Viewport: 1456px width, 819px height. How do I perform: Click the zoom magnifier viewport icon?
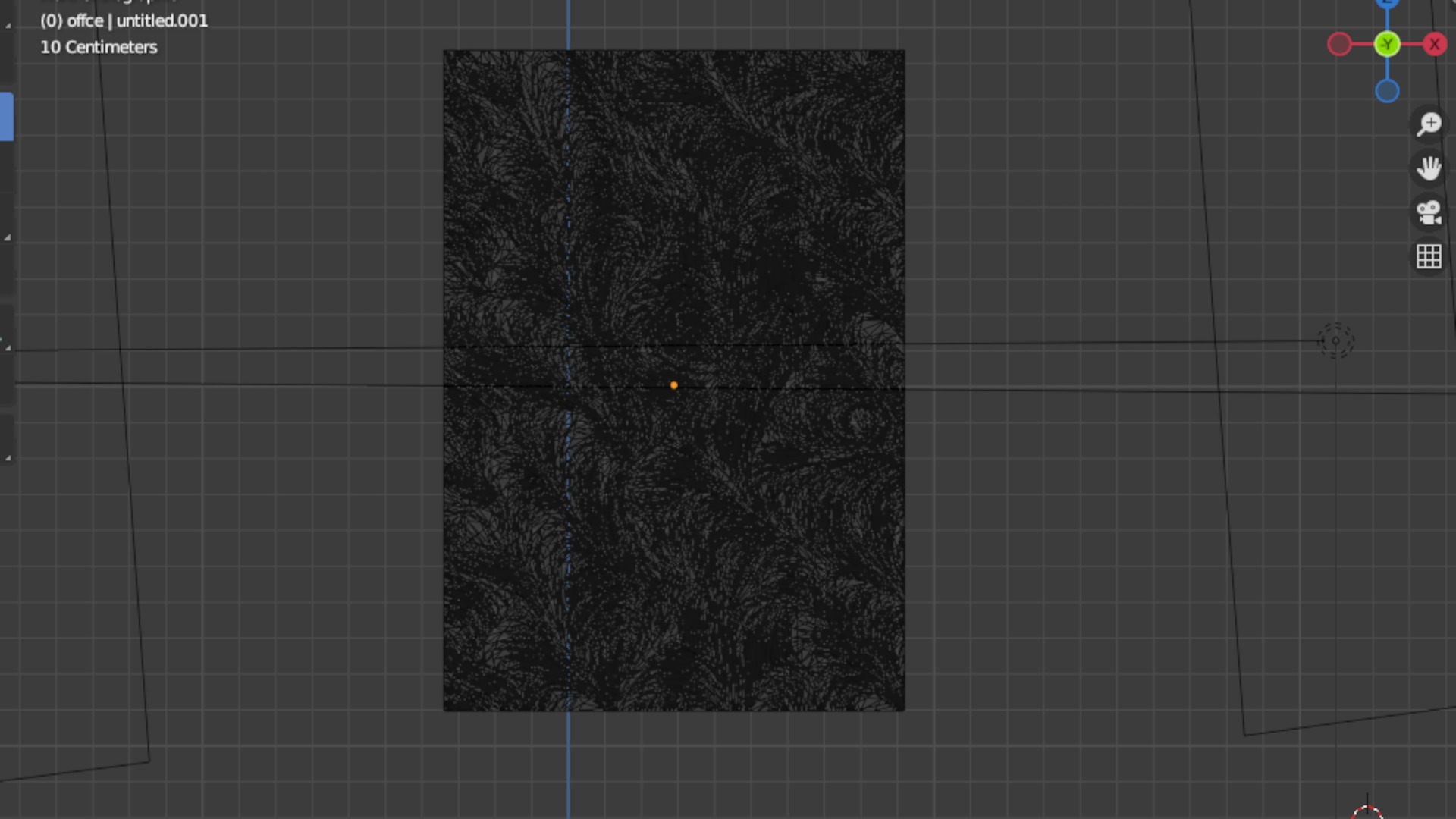pos(1429,124)
